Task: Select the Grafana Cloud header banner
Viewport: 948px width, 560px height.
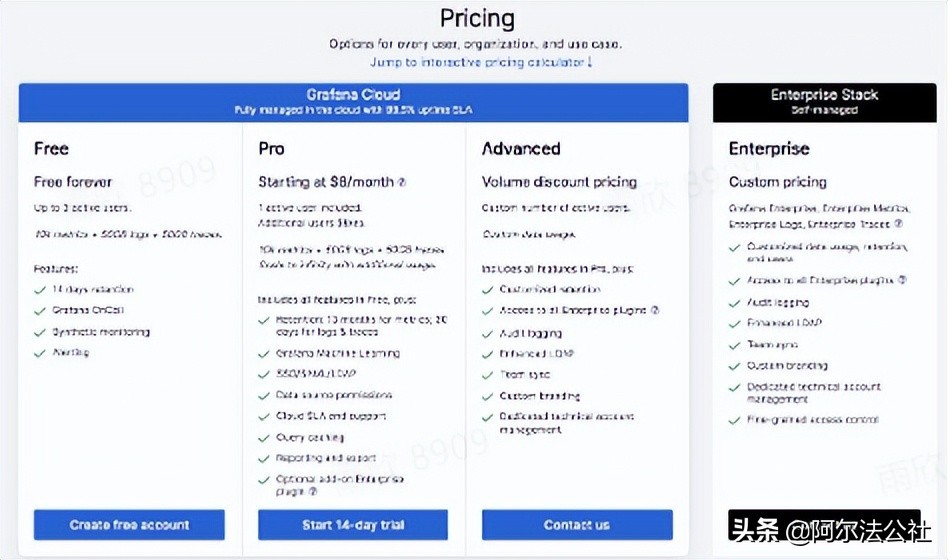Action: [353, 101]
